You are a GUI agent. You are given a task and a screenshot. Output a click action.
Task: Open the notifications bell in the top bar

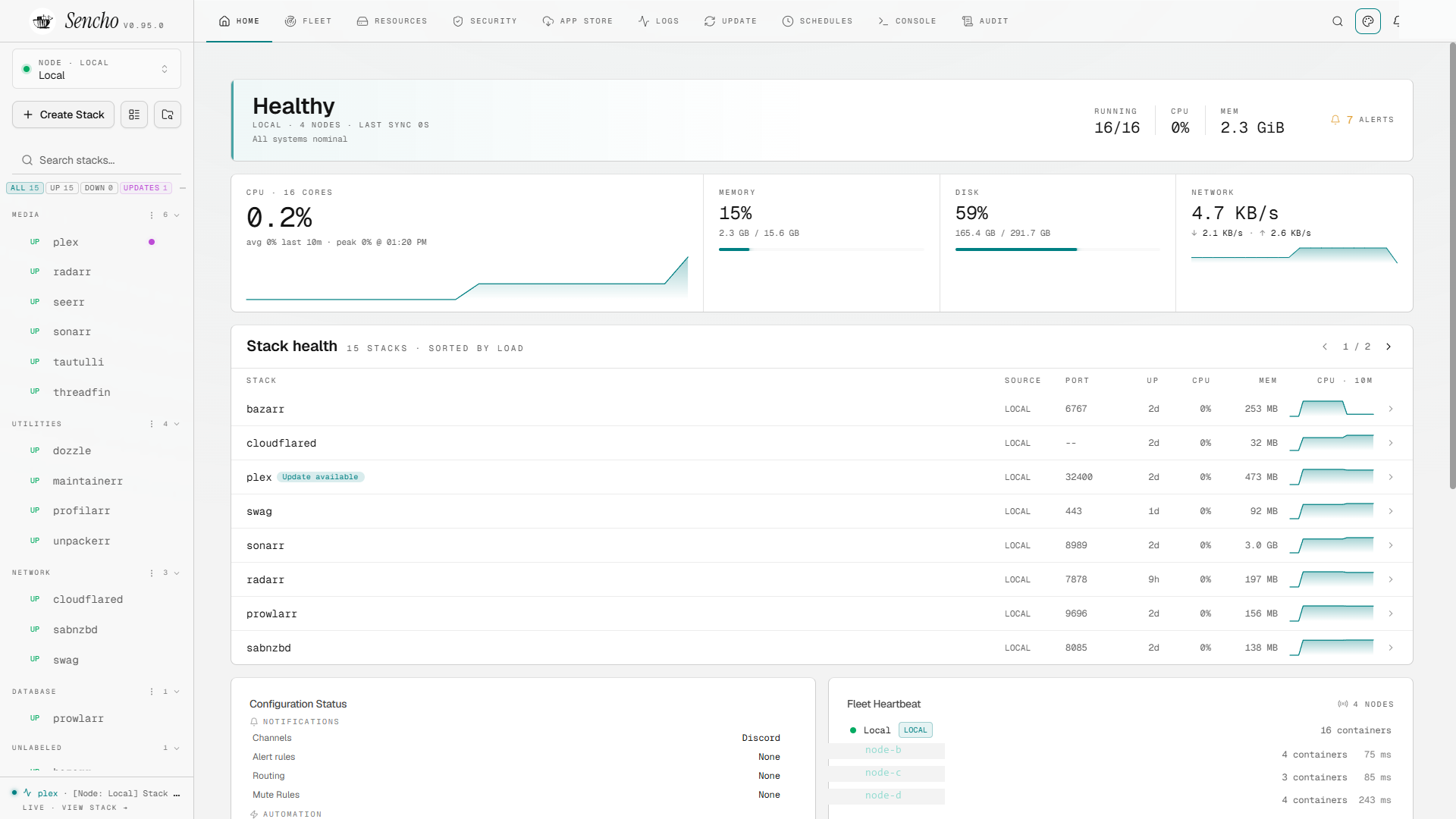(x=1397, y=21)
